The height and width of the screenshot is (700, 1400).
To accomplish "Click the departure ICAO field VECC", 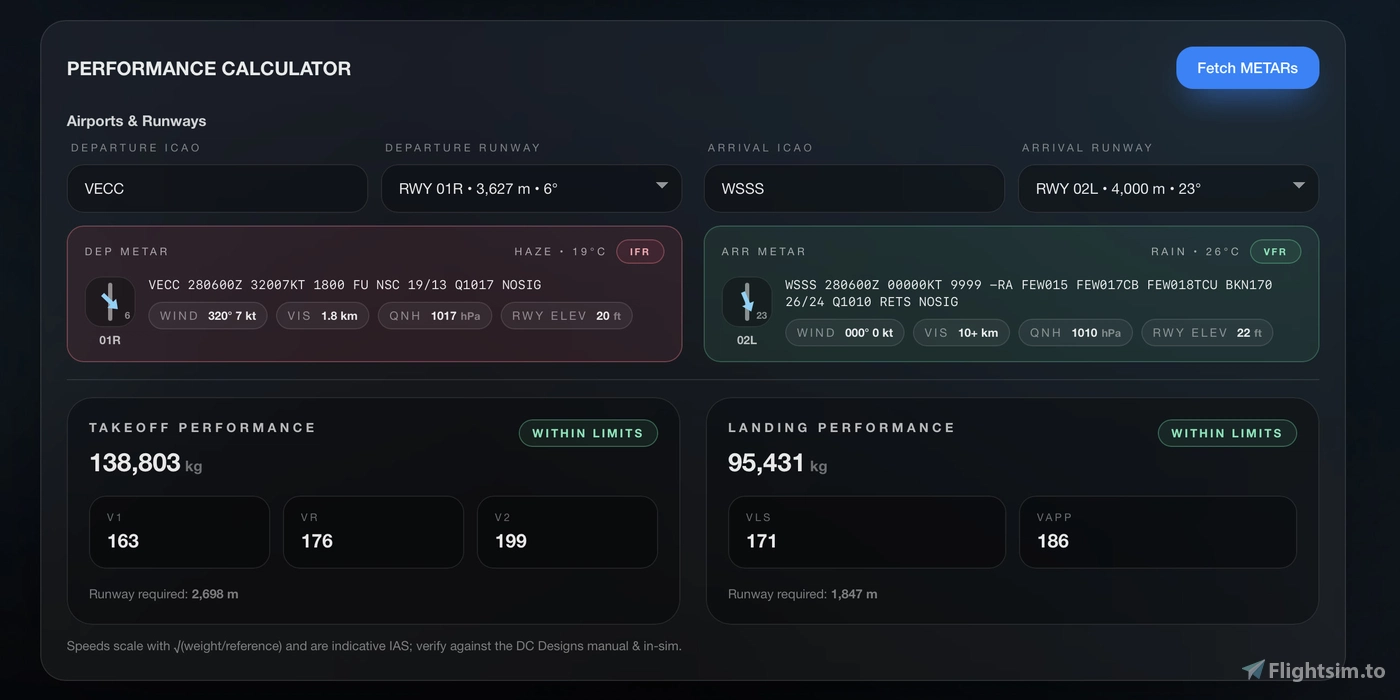I will pos(217,188).
